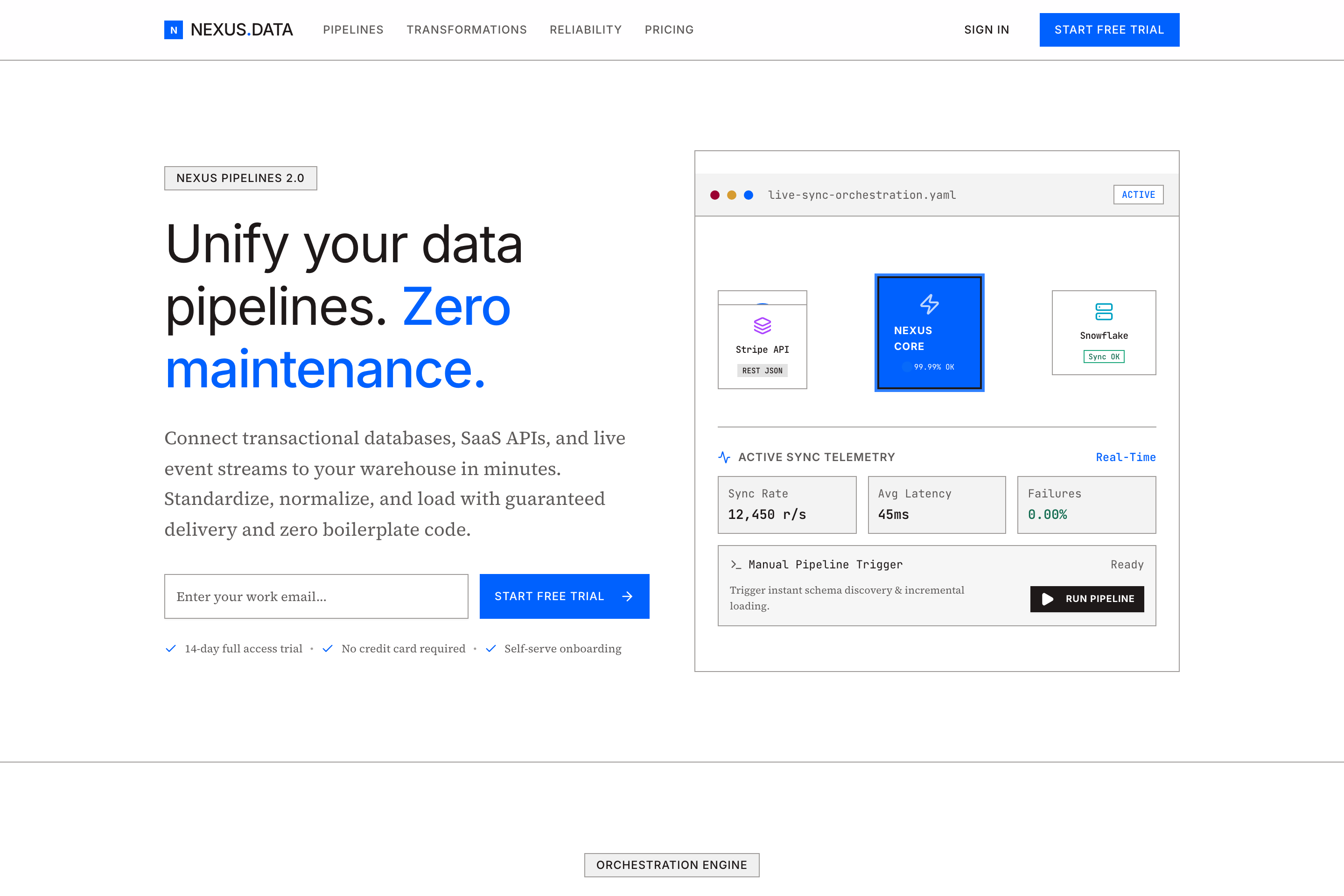
Task: Click the Ready status text
Action: 1127,565
